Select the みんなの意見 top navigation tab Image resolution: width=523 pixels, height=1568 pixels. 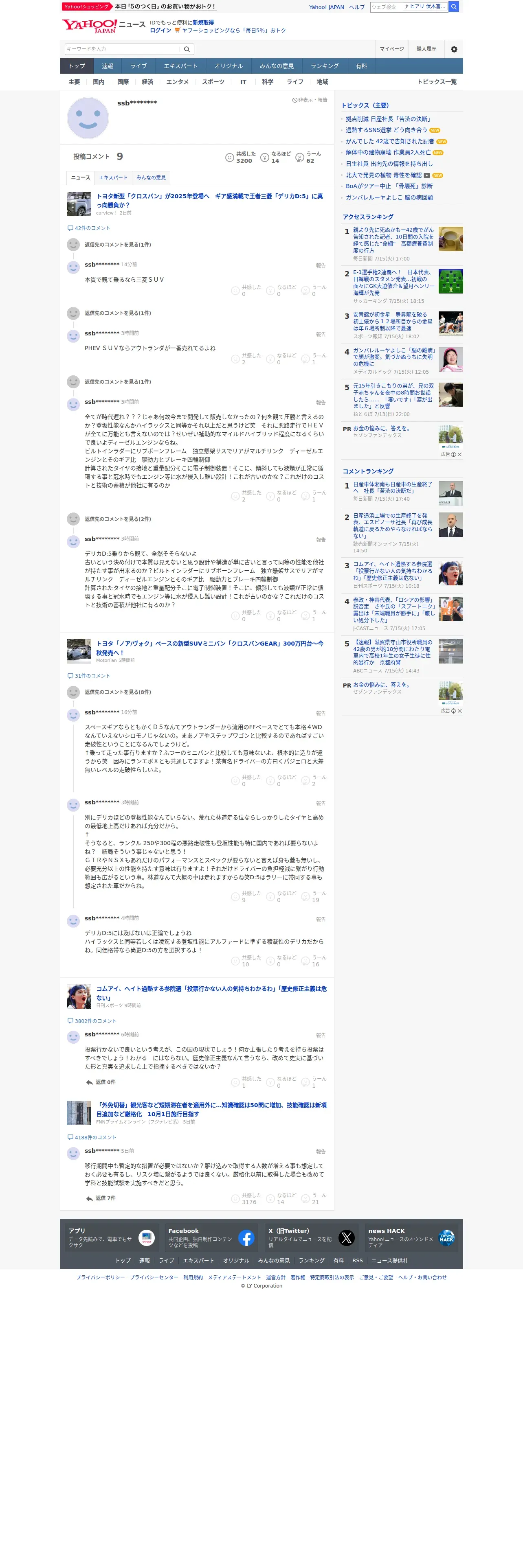pos(277,66)
